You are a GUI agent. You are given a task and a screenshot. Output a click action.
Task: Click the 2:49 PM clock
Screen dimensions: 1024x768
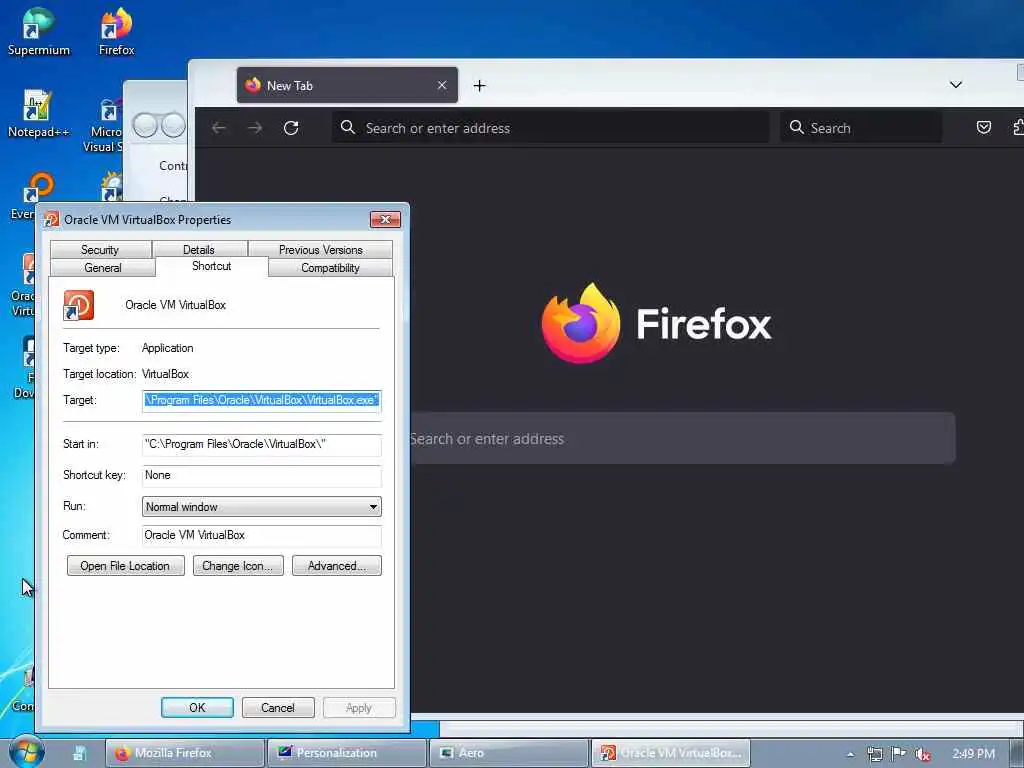pos(973,754)
